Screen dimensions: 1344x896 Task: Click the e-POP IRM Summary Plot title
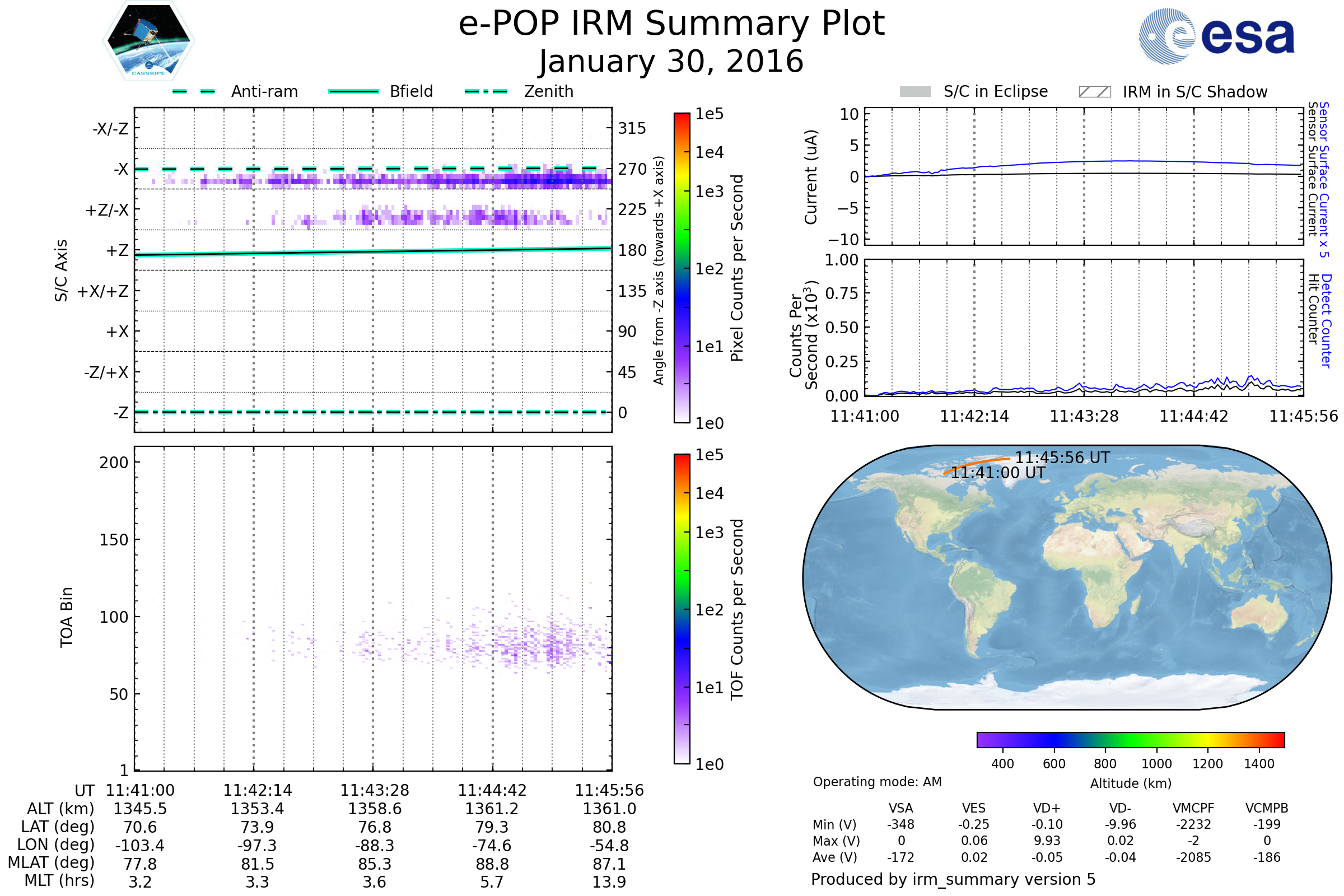coord(671,24)
